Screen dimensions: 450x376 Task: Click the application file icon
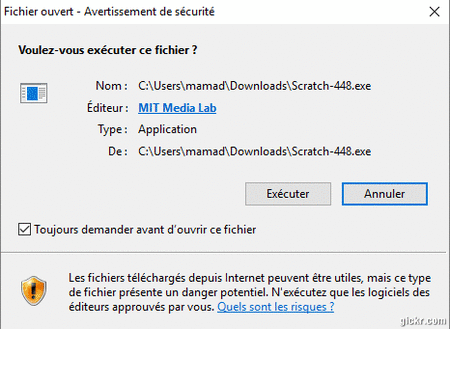(x=34, y=93)
